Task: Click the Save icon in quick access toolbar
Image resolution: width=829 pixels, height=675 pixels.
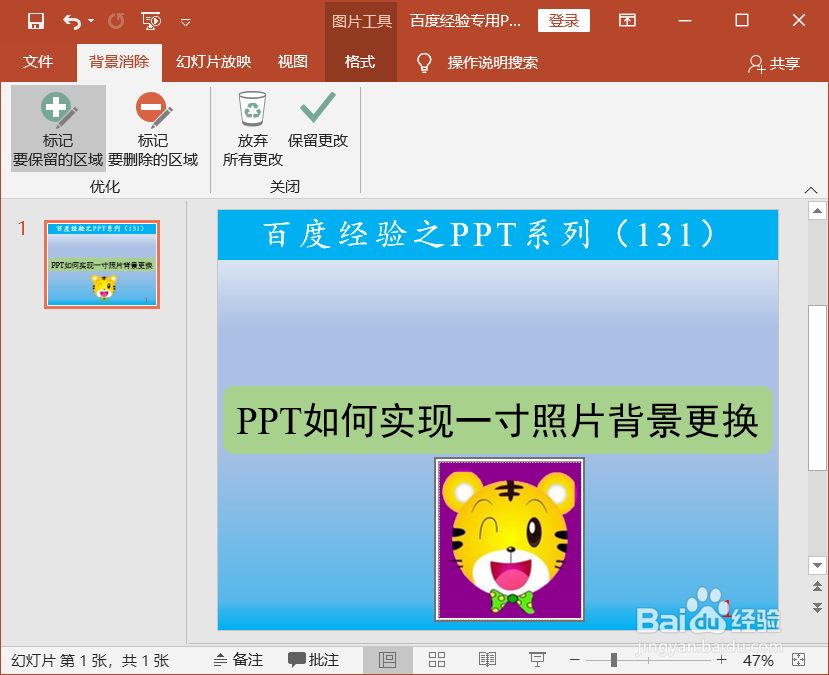Action: click(x=35, y=21)
